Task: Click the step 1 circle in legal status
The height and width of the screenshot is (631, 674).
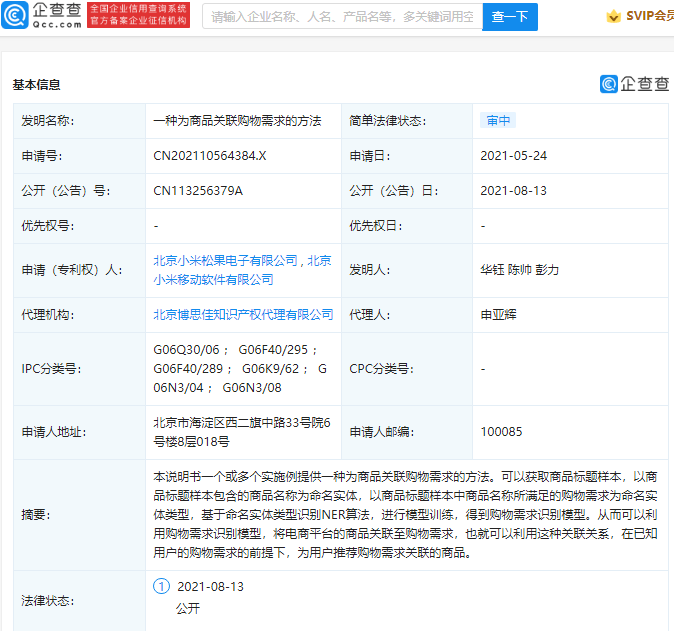Action: 162,586
